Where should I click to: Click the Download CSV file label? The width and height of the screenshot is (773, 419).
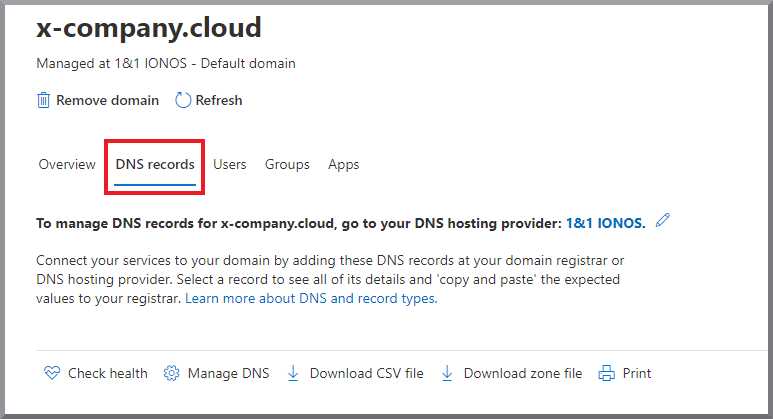(366, 373)
